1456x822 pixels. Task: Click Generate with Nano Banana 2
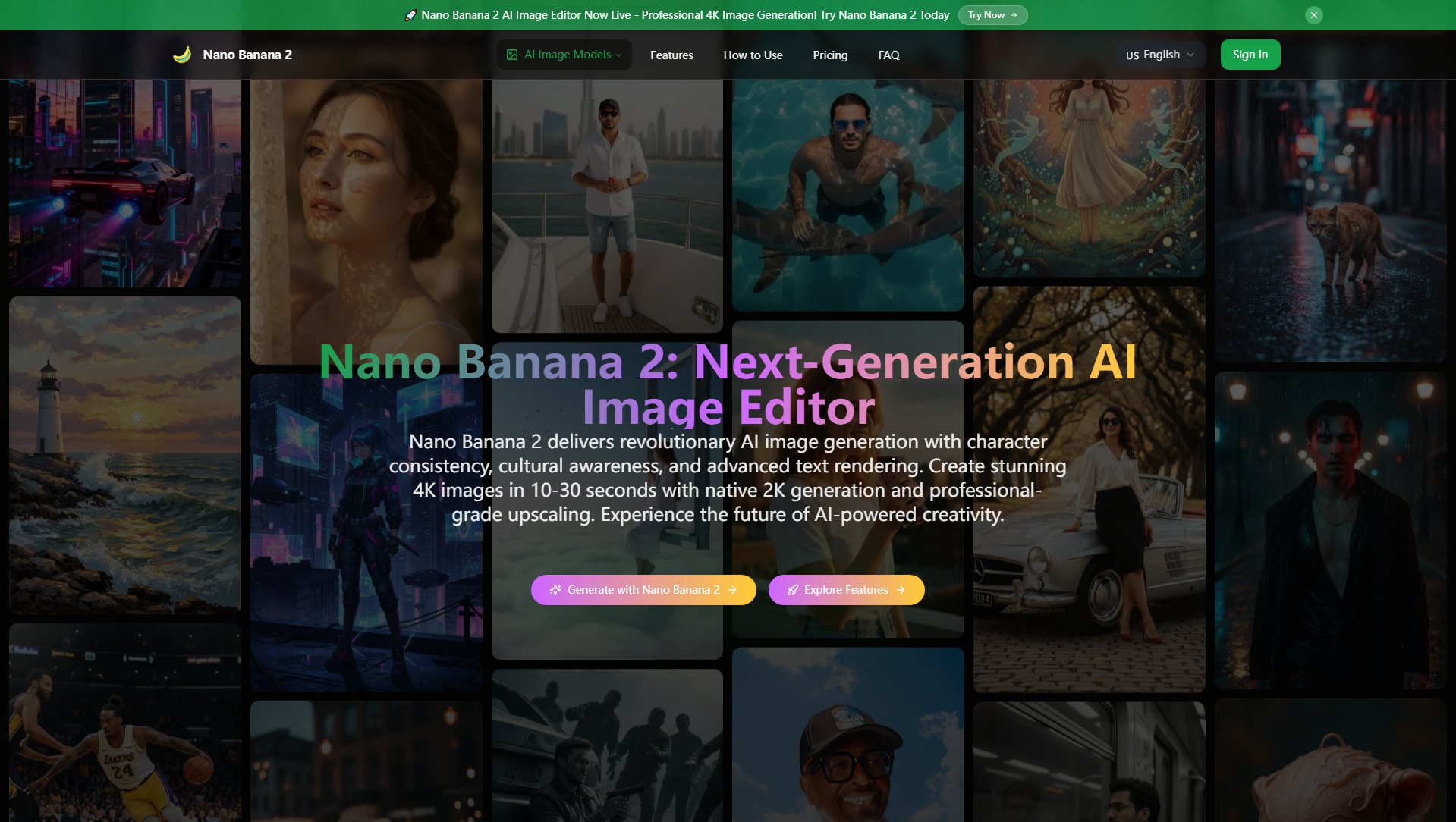pyautogui.click(x=642, y=589)
